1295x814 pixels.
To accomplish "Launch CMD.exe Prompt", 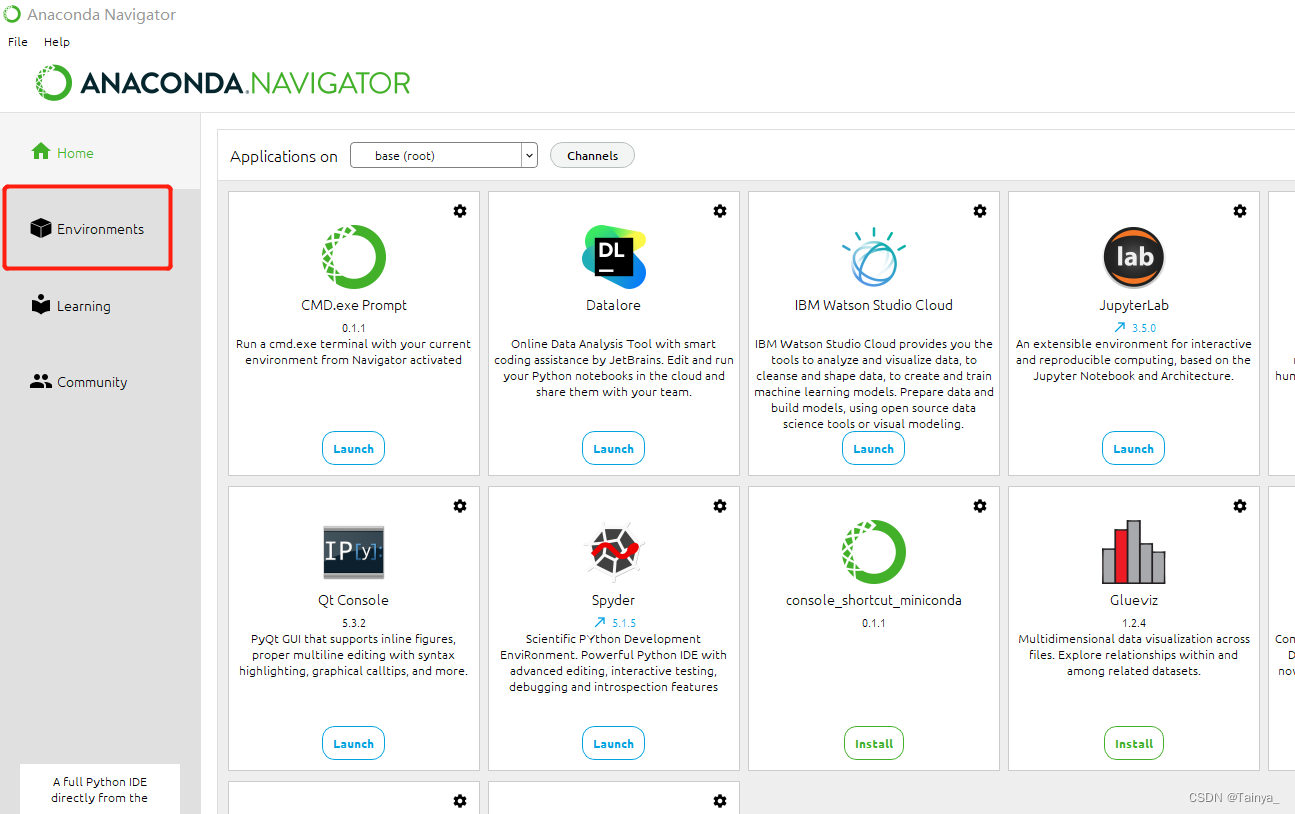I will tap(353, 448).
